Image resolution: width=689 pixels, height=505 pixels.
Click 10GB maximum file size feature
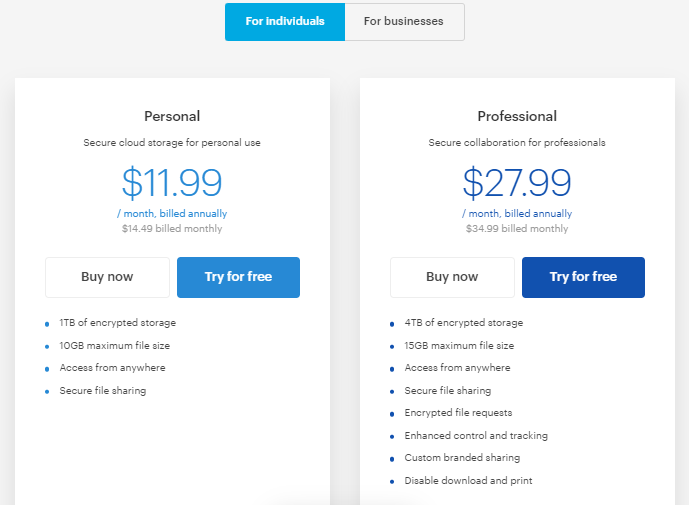[x=115, y=345]
